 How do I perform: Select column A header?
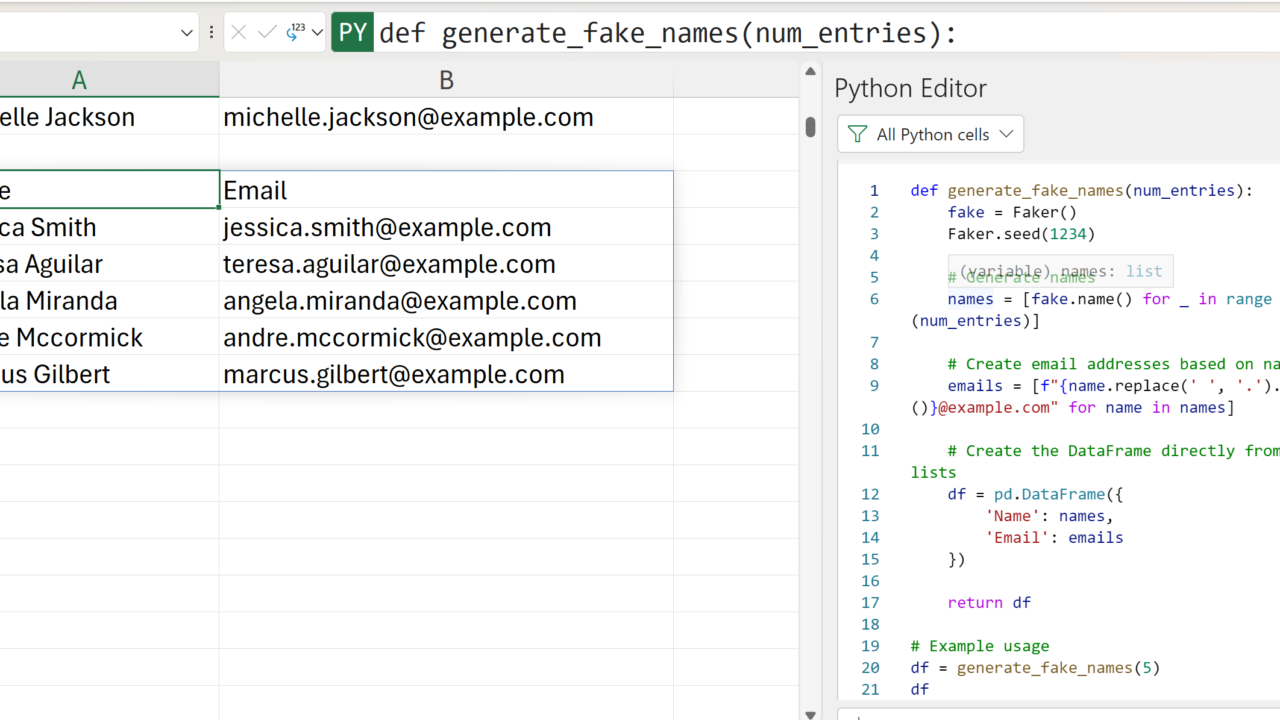point(79,81)
